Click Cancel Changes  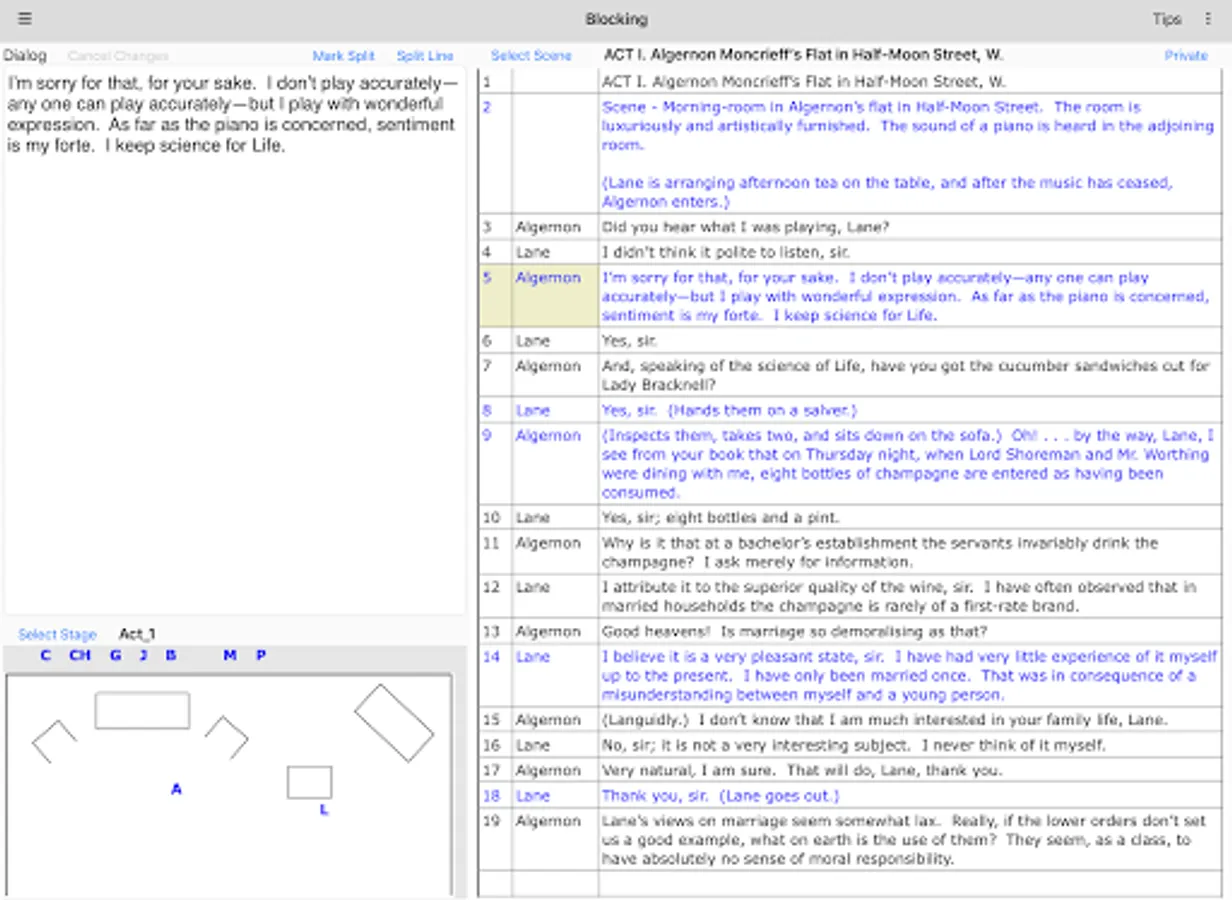point(118,56)
